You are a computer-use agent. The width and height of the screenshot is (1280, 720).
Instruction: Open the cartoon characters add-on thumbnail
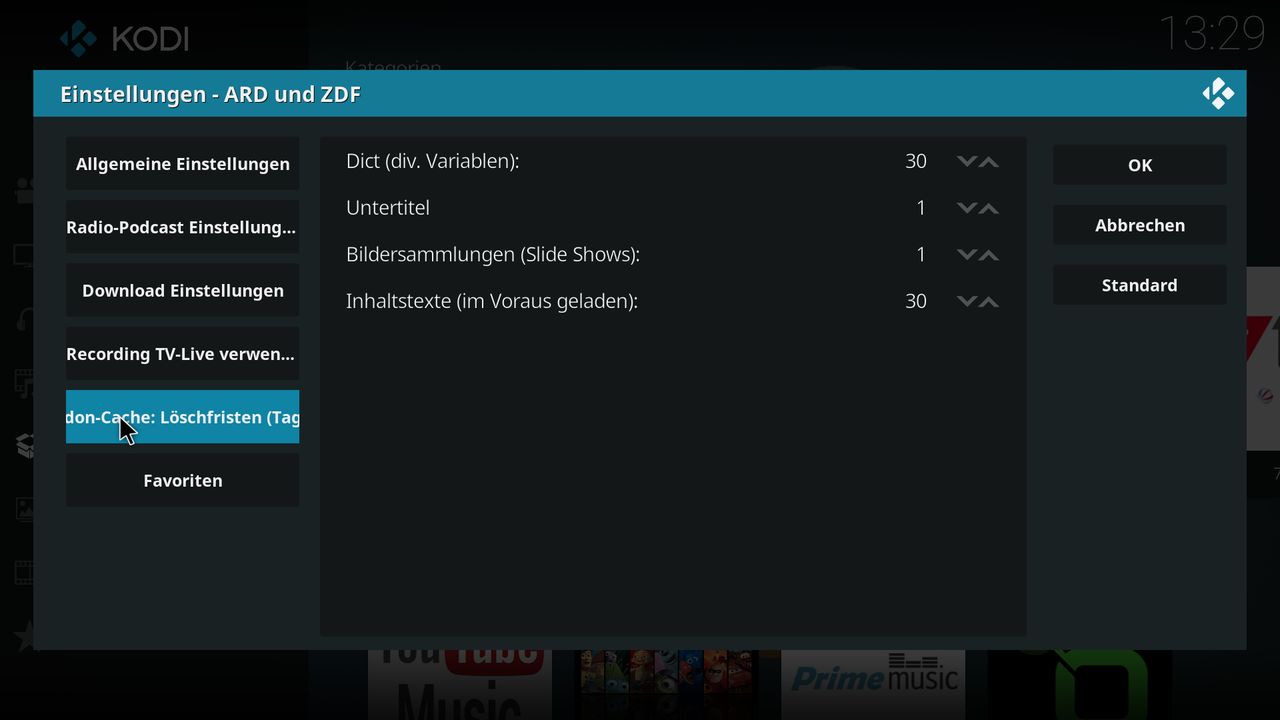pos(666,685)
